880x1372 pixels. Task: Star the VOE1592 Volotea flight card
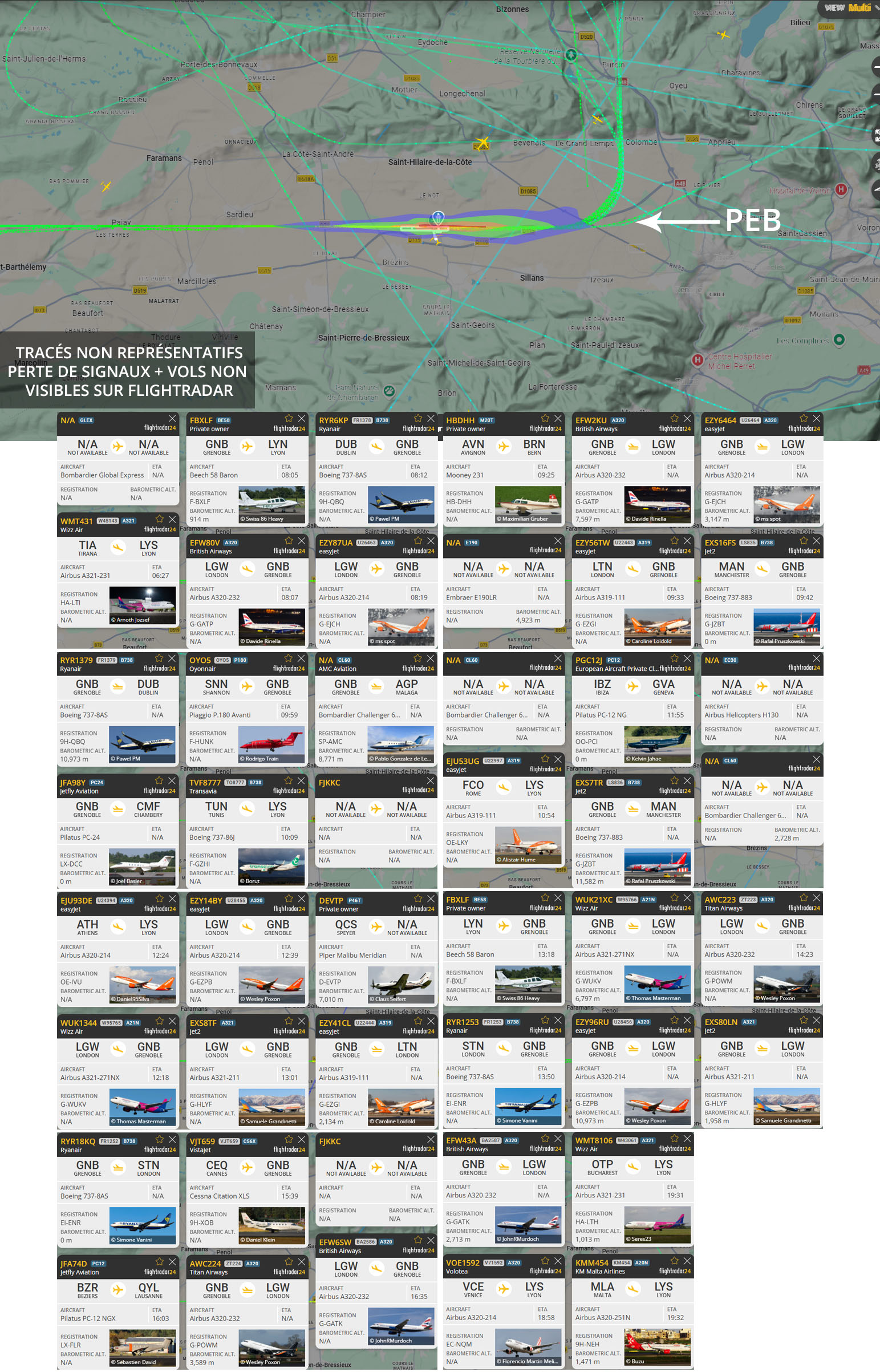point(545,1261)
